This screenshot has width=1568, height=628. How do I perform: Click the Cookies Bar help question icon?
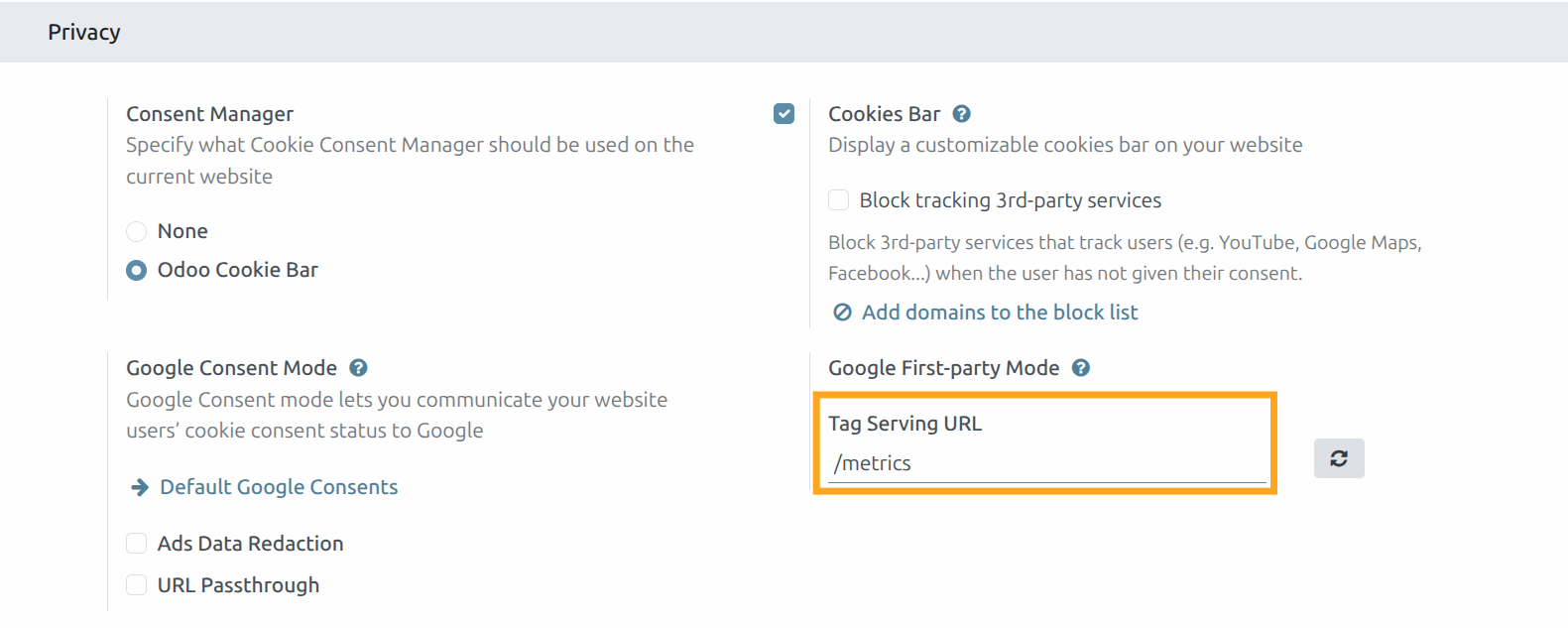(x=961, y=114)
